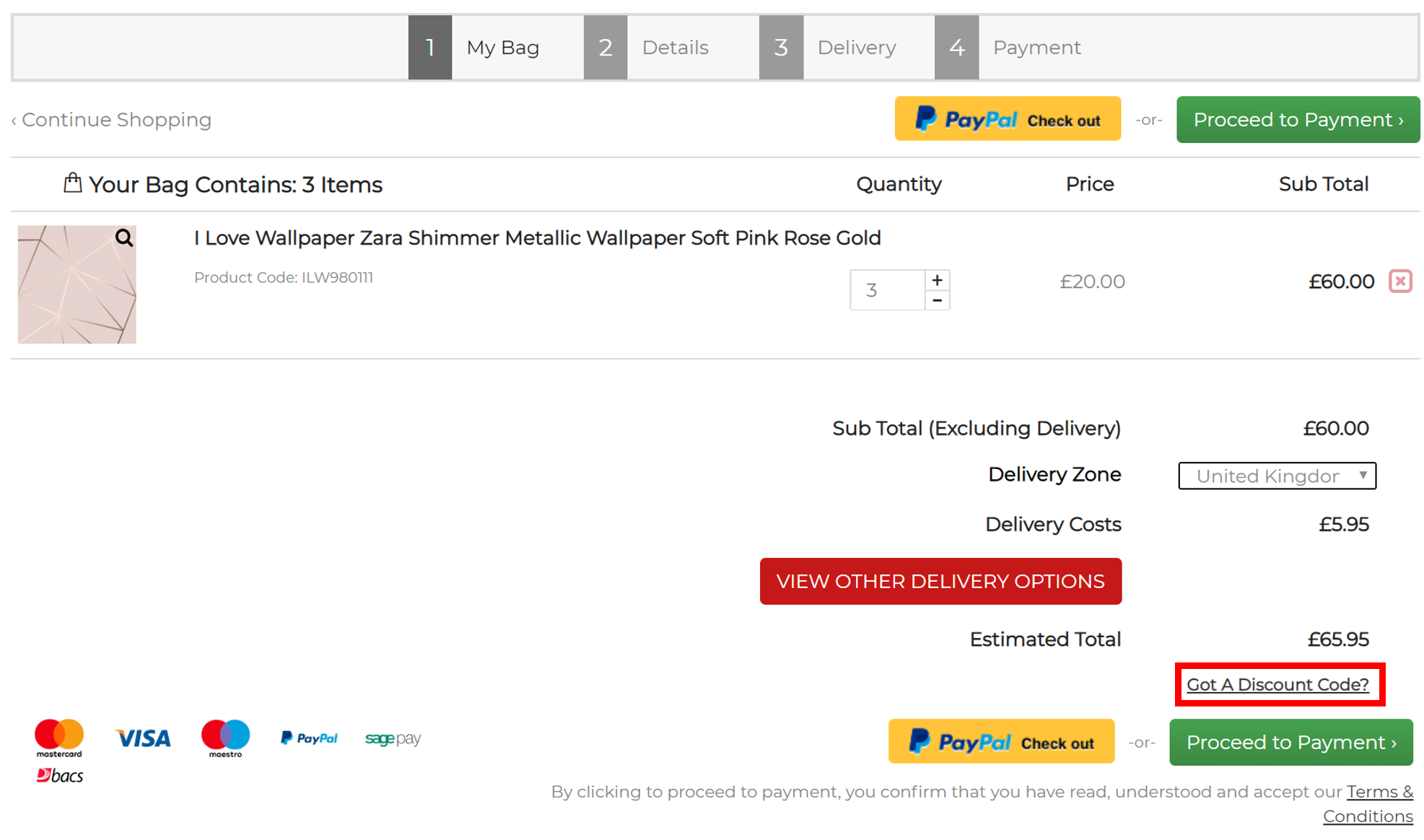Click inside the quantity input field

(886, 289)
